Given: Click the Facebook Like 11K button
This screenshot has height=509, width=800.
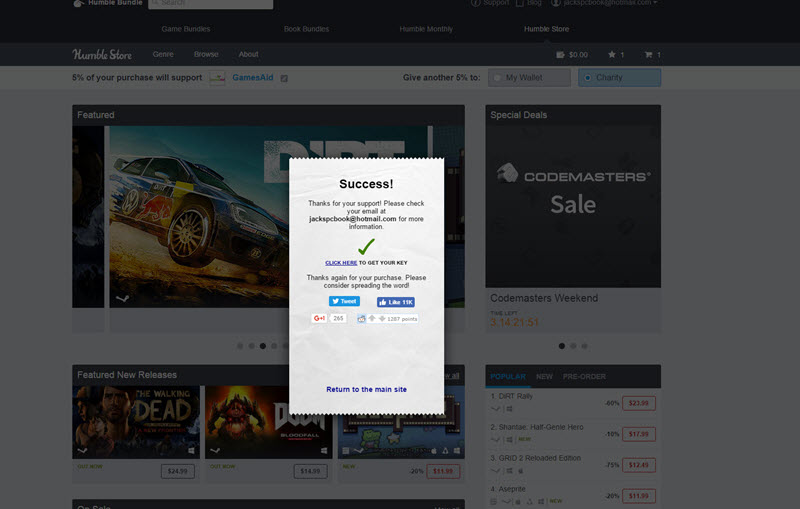Looking at the screenshot, I should click(x=396, y=302).
